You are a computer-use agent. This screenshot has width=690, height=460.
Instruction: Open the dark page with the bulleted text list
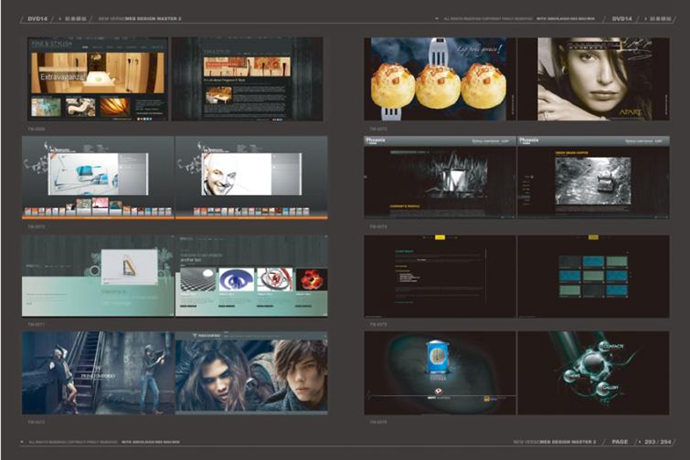440,276
